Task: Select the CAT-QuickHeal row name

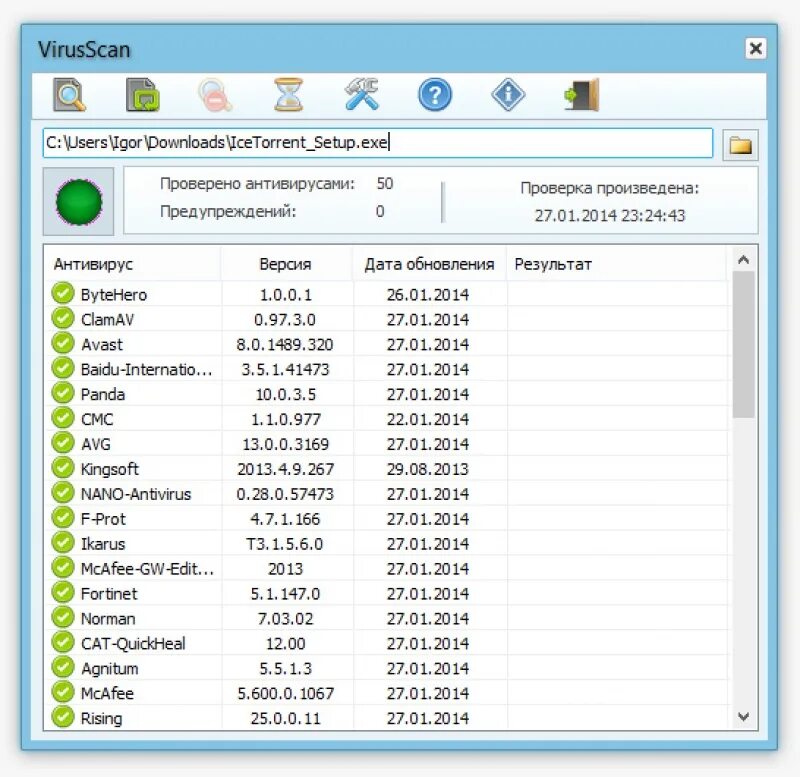Action: [133, 643]
